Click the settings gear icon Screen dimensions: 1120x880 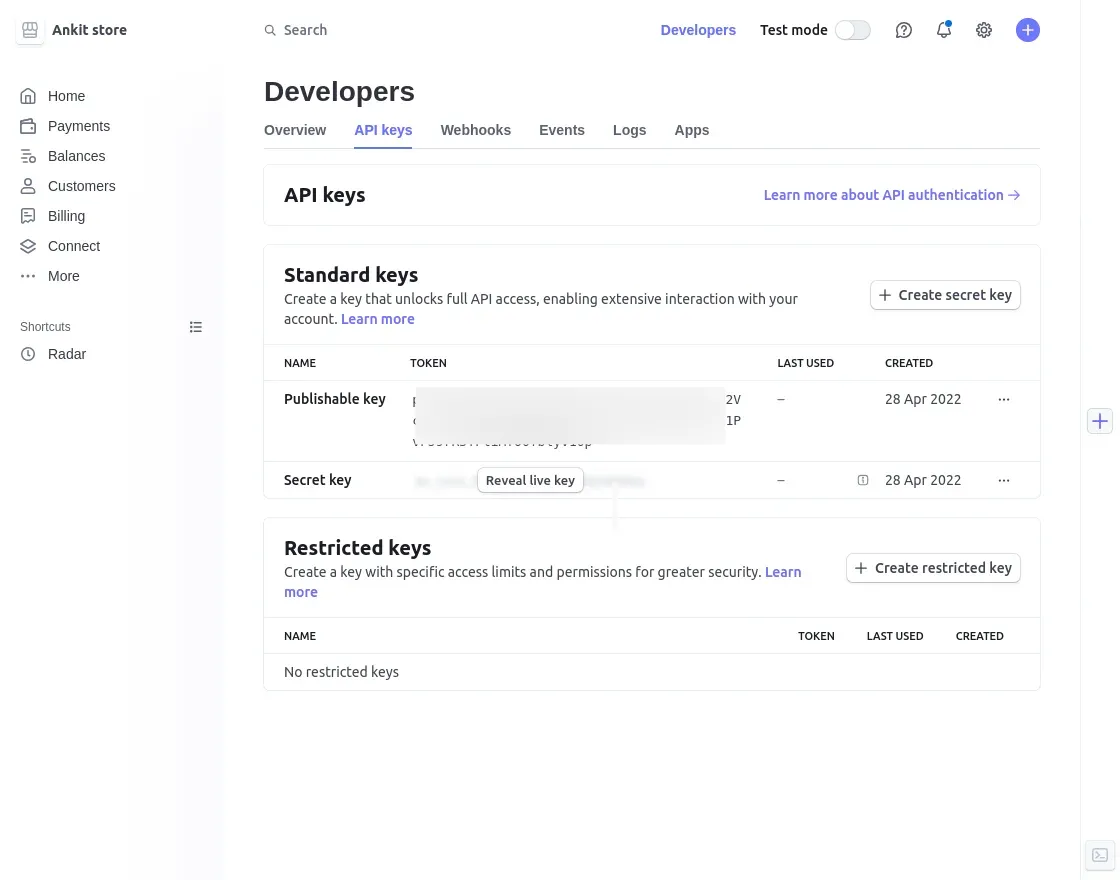pos(984,30)
